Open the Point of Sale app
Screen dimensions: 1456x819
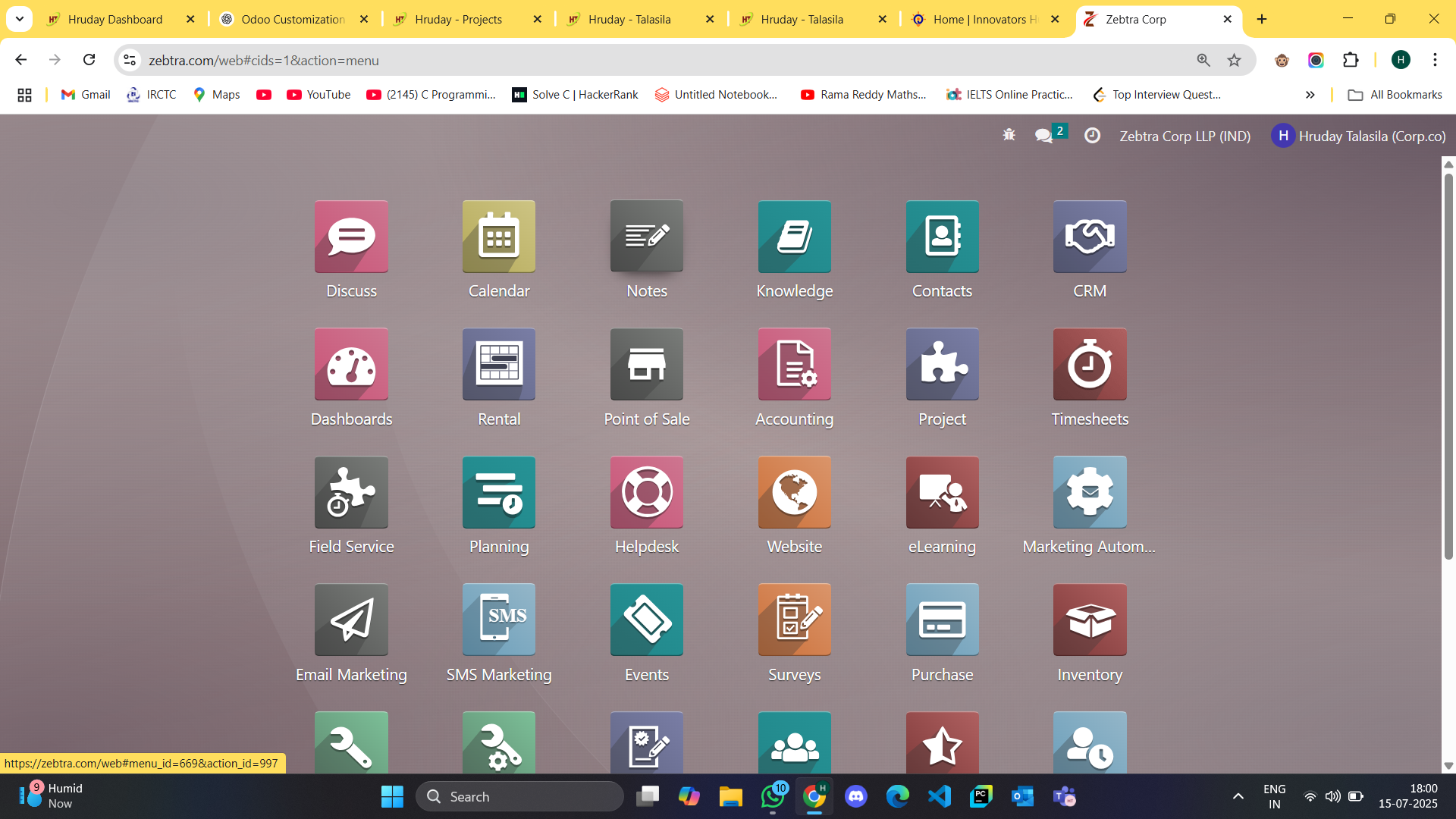pyautogui.click(x=646, y=365)
